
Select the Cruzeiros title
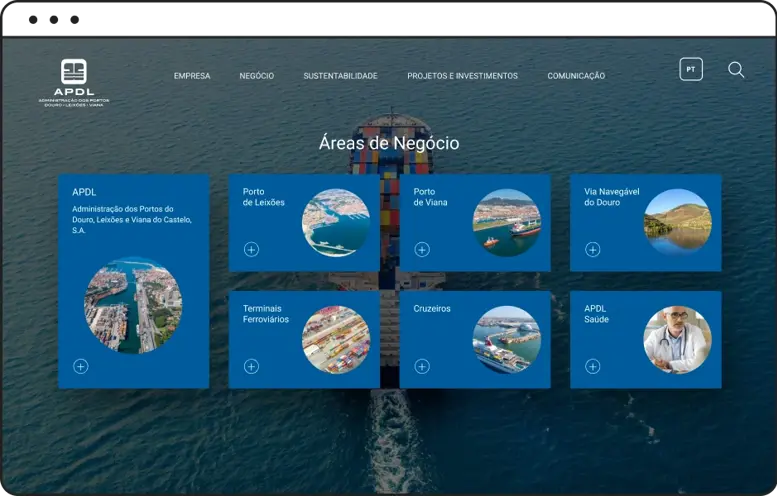point(432,309)
